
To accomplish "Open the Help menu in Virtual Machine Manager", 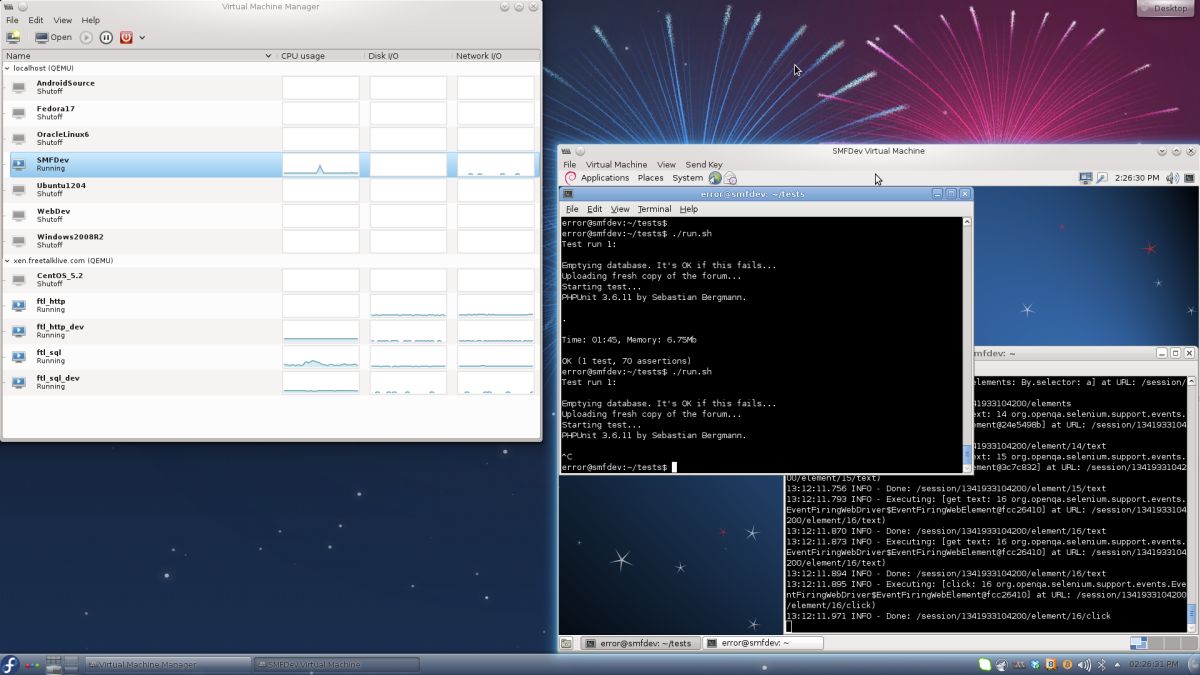I will (x=90, y=20).
